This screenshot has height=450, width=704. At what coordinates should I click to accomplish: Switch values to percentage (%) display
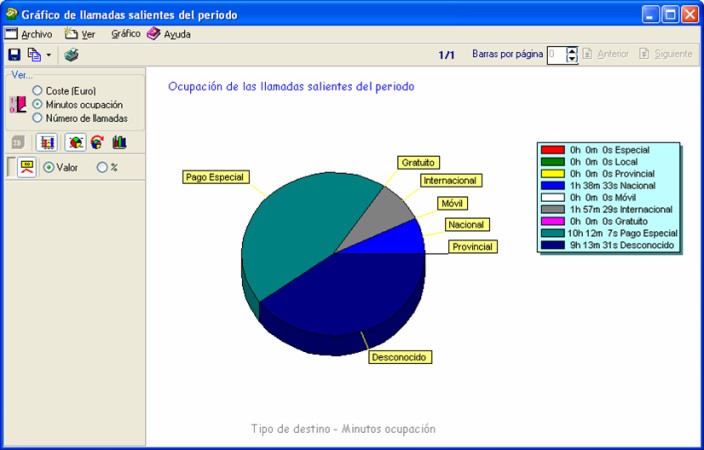pos(101,167)
